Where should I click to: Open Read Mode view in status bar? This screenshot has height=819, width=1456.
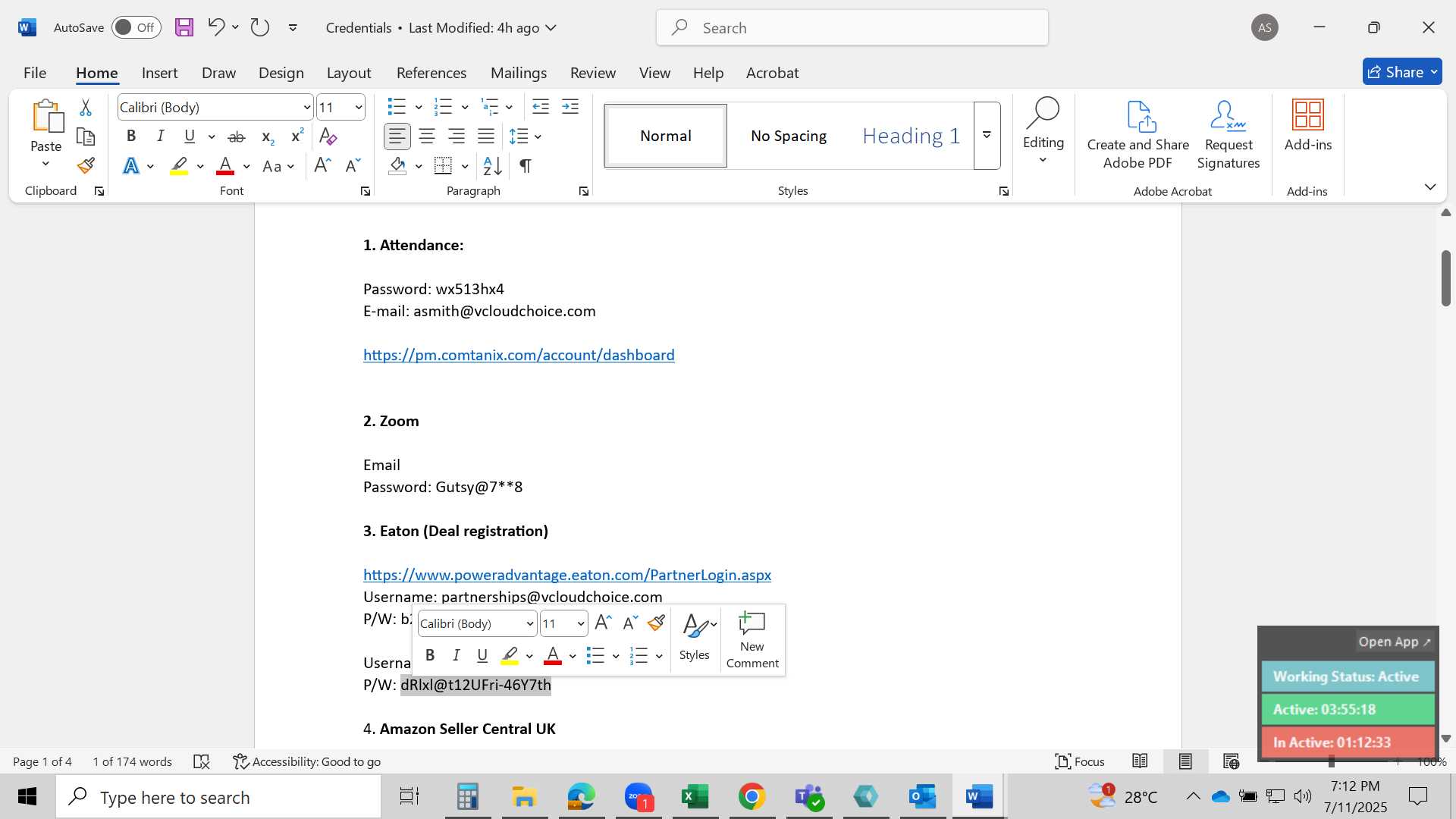tap(1140, 761)
